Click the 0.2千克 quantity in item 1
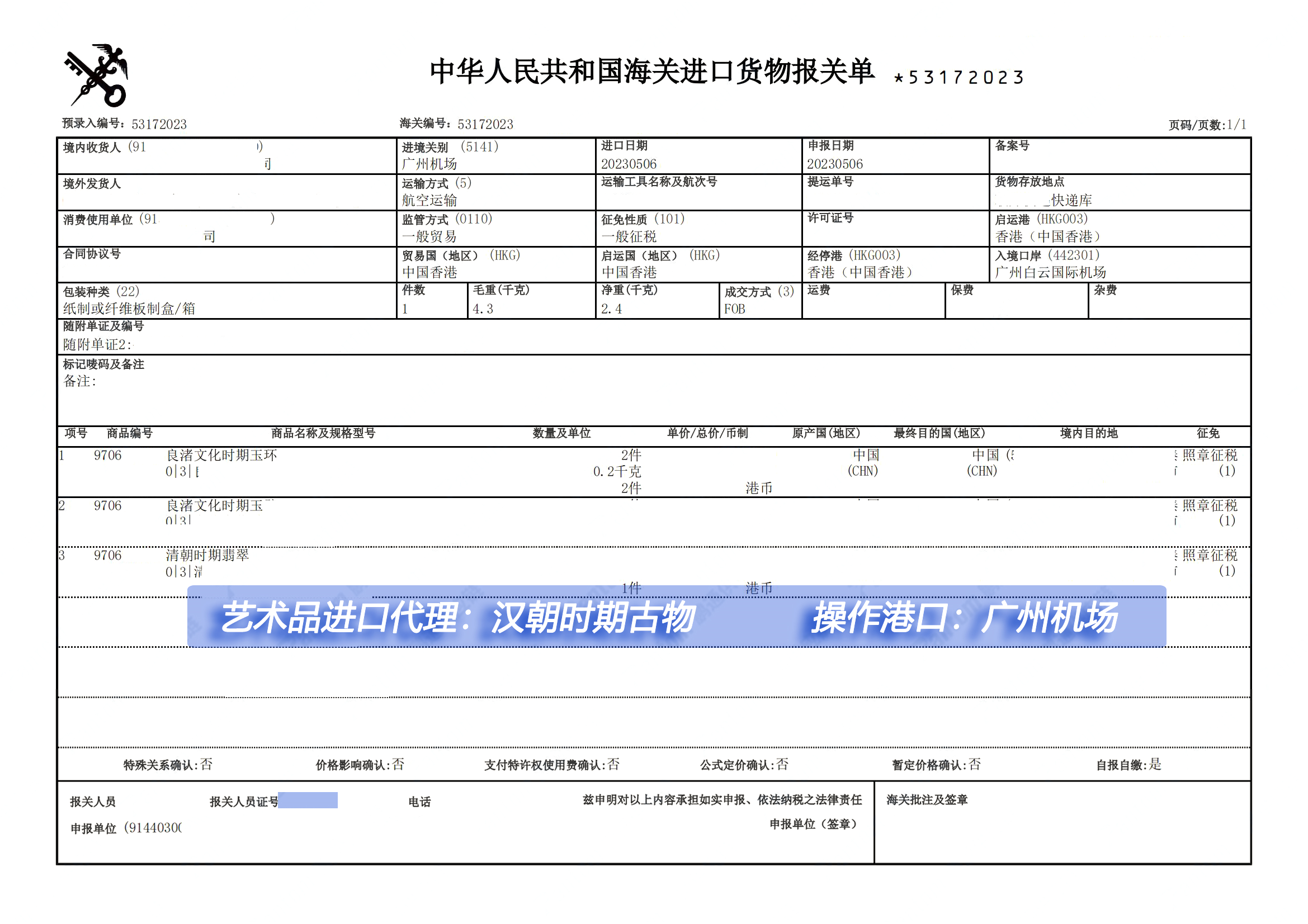Image resolution: width=1308 pixels, height=924 pixels. pos(617,471)
